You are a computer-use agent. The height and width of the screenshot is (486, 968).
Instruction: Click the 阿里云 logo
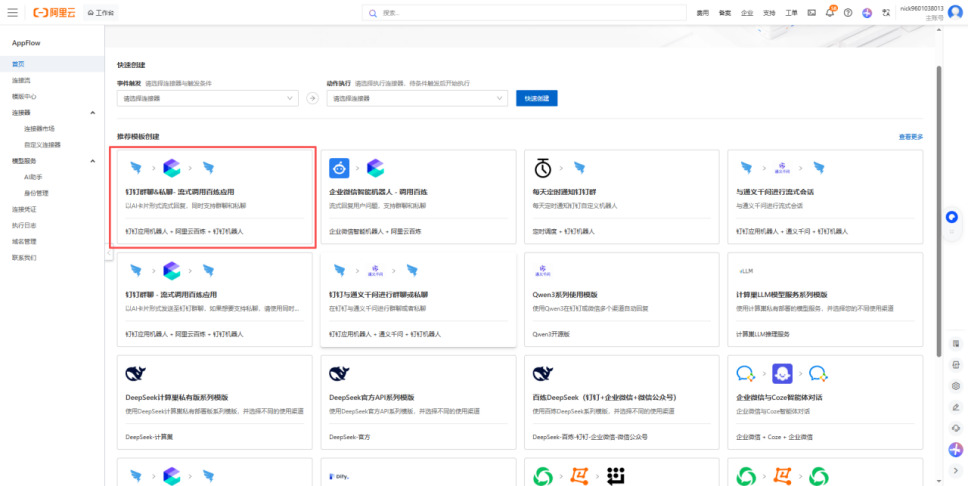pos(54,12)
